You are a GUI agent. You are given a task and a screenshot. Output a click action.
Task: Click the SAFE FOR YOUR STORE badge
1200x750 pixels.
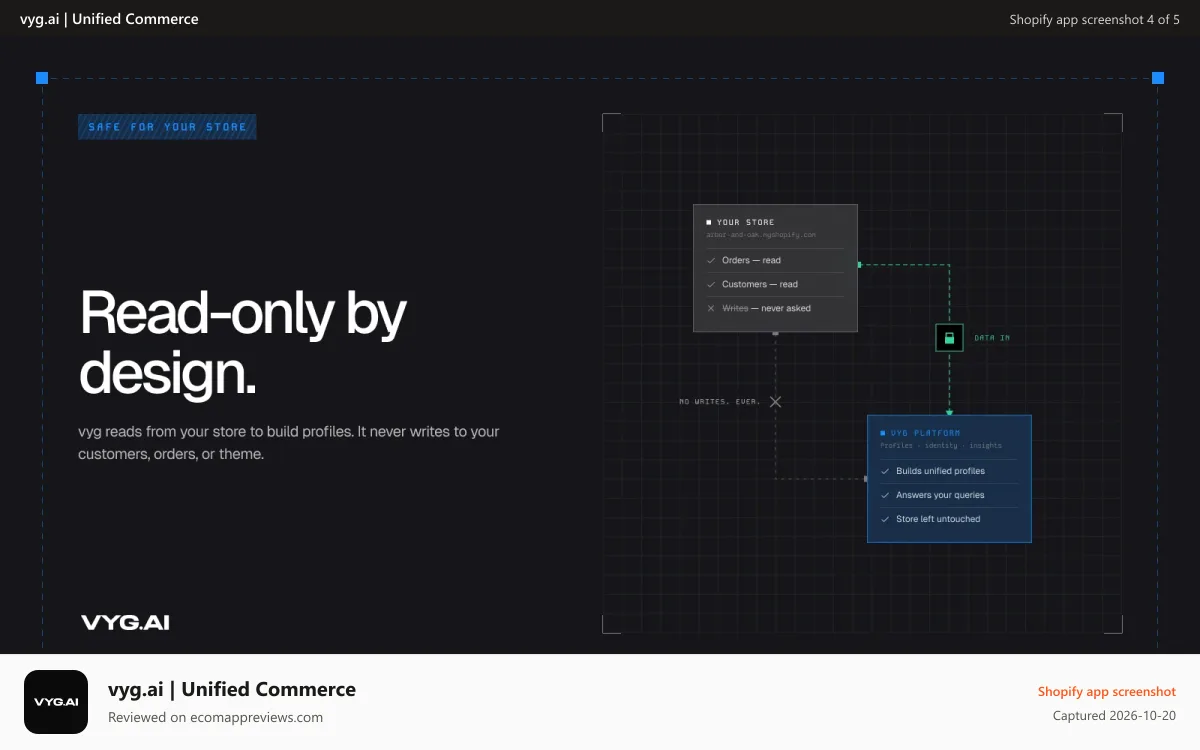(x=167, y=127)
